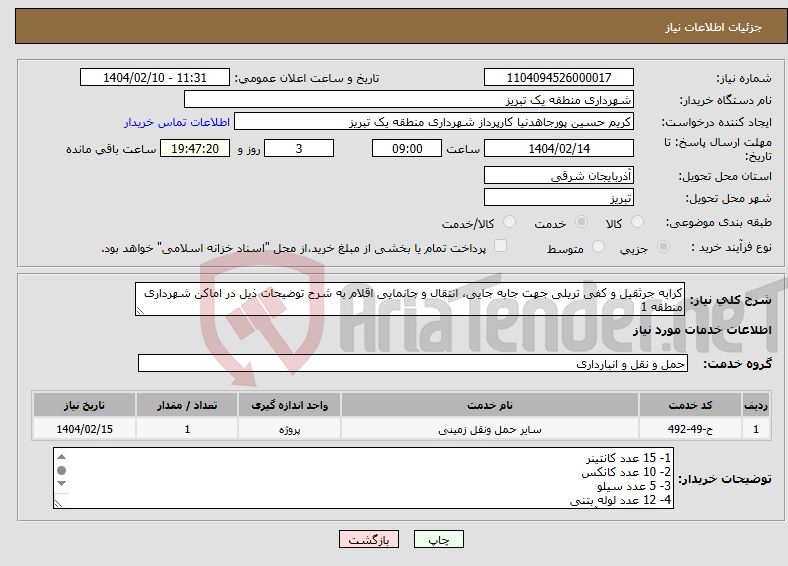Click buyer note line 10 عدد کانکس
This screenshot has width=788, height=566.
point(626,472)
